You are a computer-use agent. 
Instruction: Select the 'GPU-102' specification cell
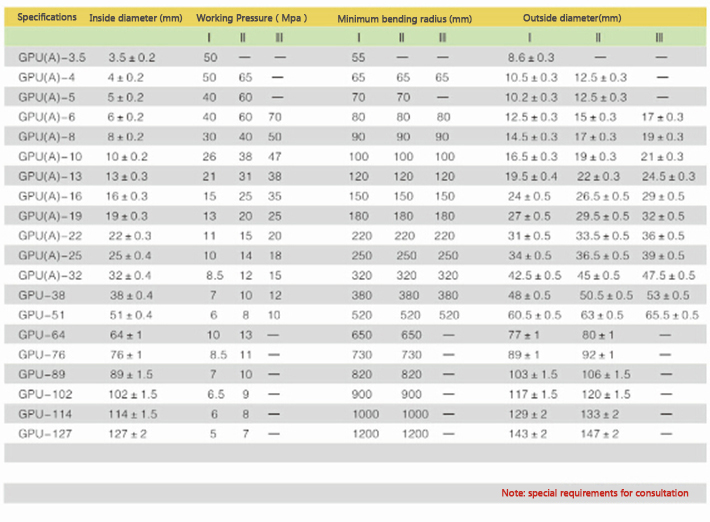45,394
